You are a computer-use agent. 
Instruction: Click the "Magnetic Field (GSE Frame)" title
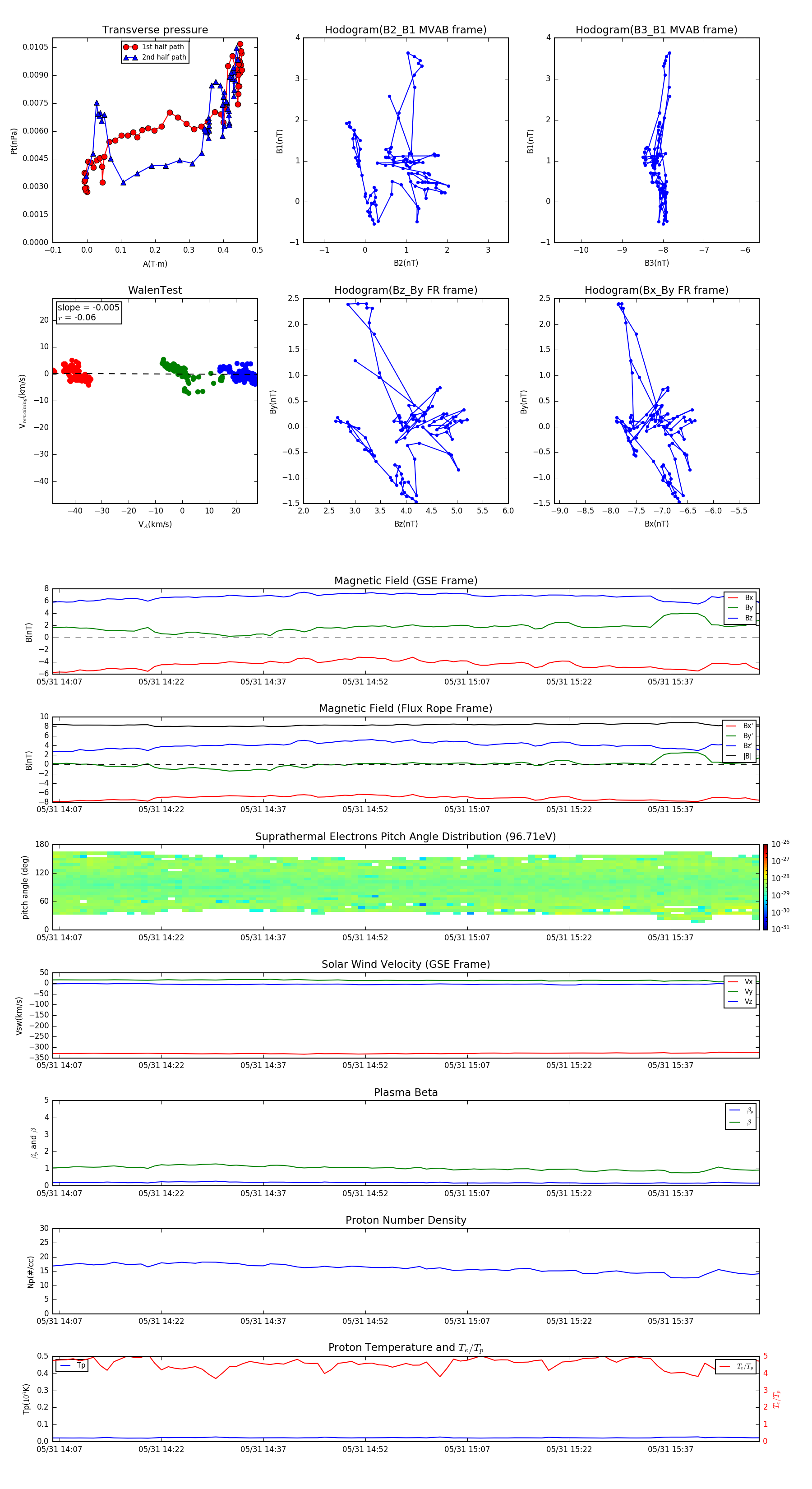pyautogui.click(x=406, y=581)
